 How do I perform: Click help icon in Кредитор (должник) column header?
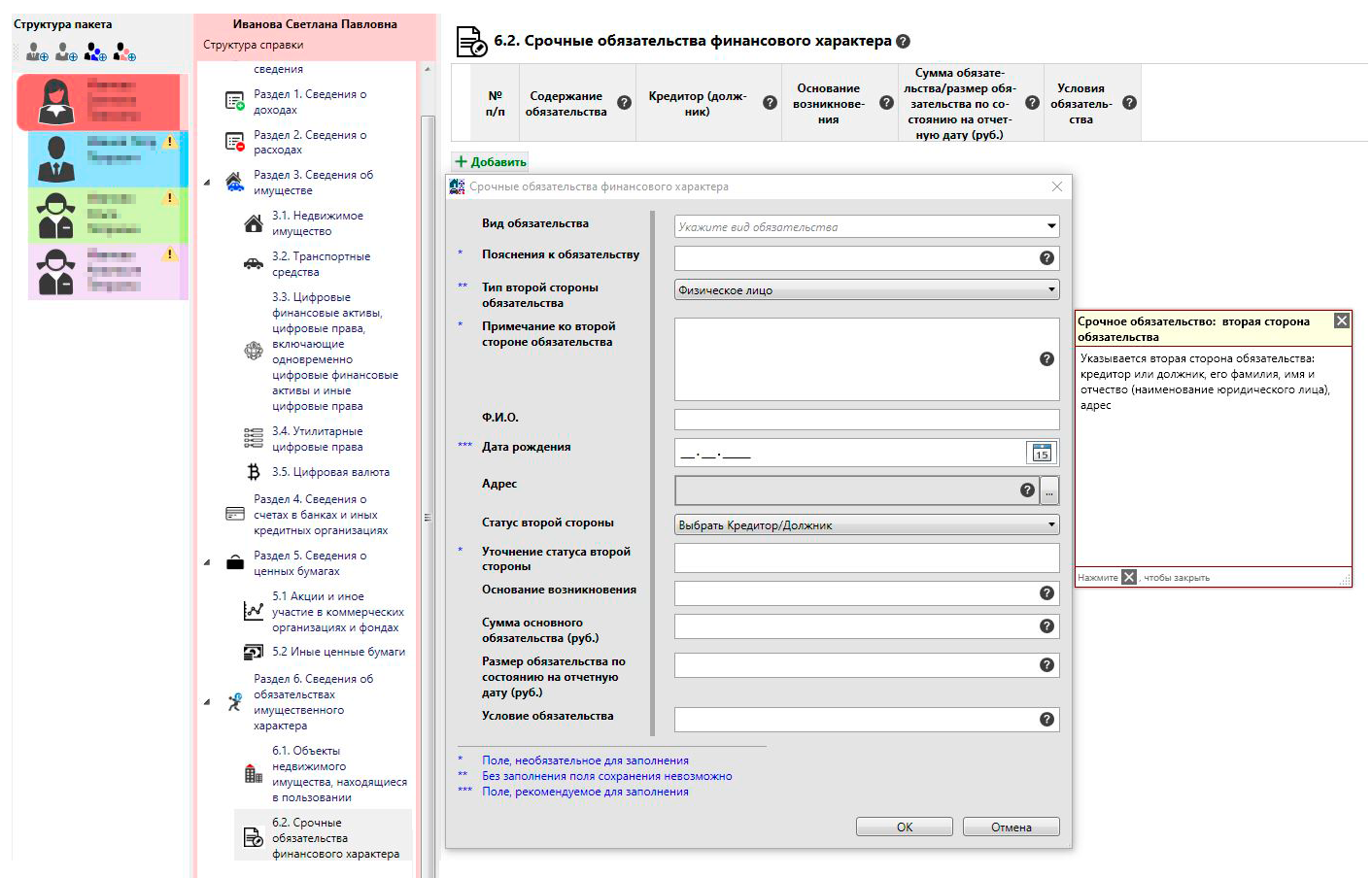770,102
